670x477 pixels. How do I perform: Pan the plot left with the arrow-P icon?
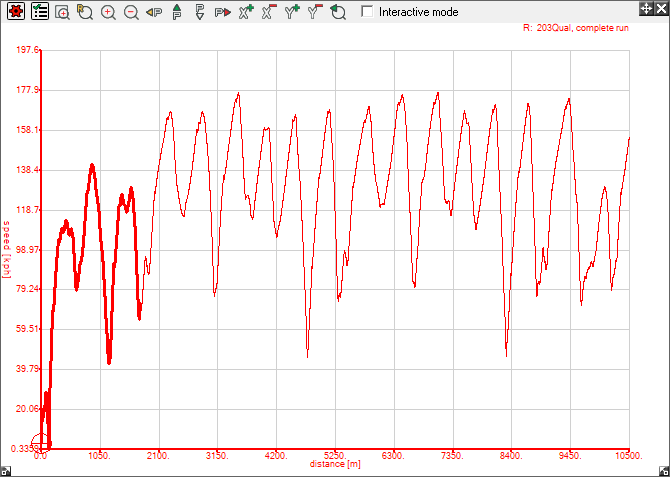click(x=154, y=12)
